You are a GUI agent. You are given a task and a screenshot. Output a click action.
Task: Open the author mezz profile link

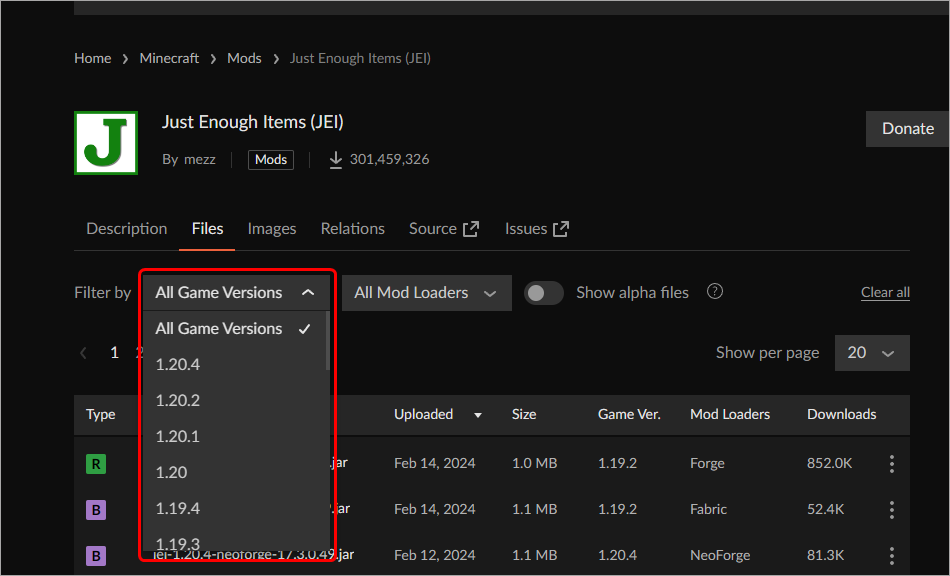(x=200, y=160)
